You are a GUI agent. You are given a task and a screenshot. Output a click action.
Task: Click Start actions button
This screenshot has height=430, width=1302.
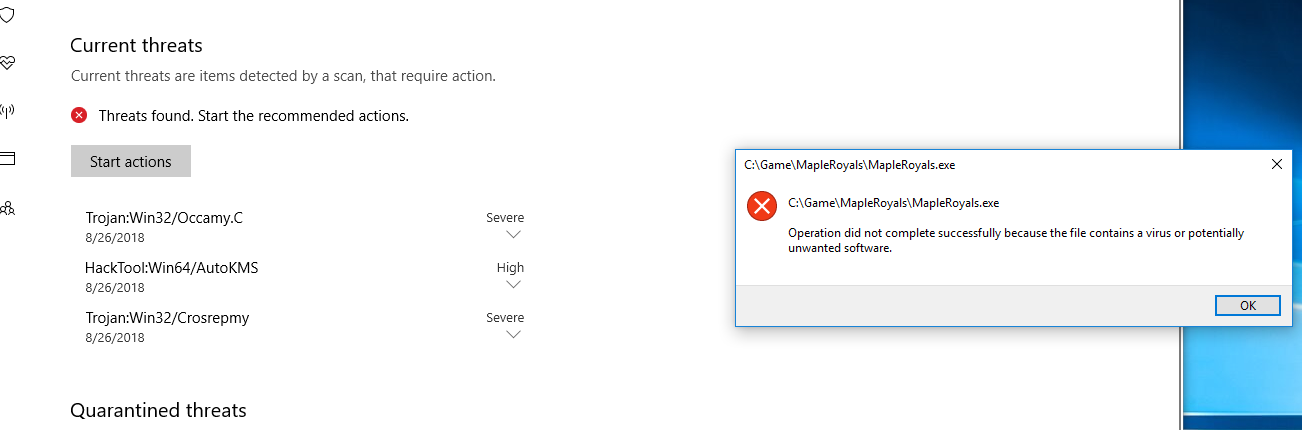pyautogui.click(x=131, y=161)
